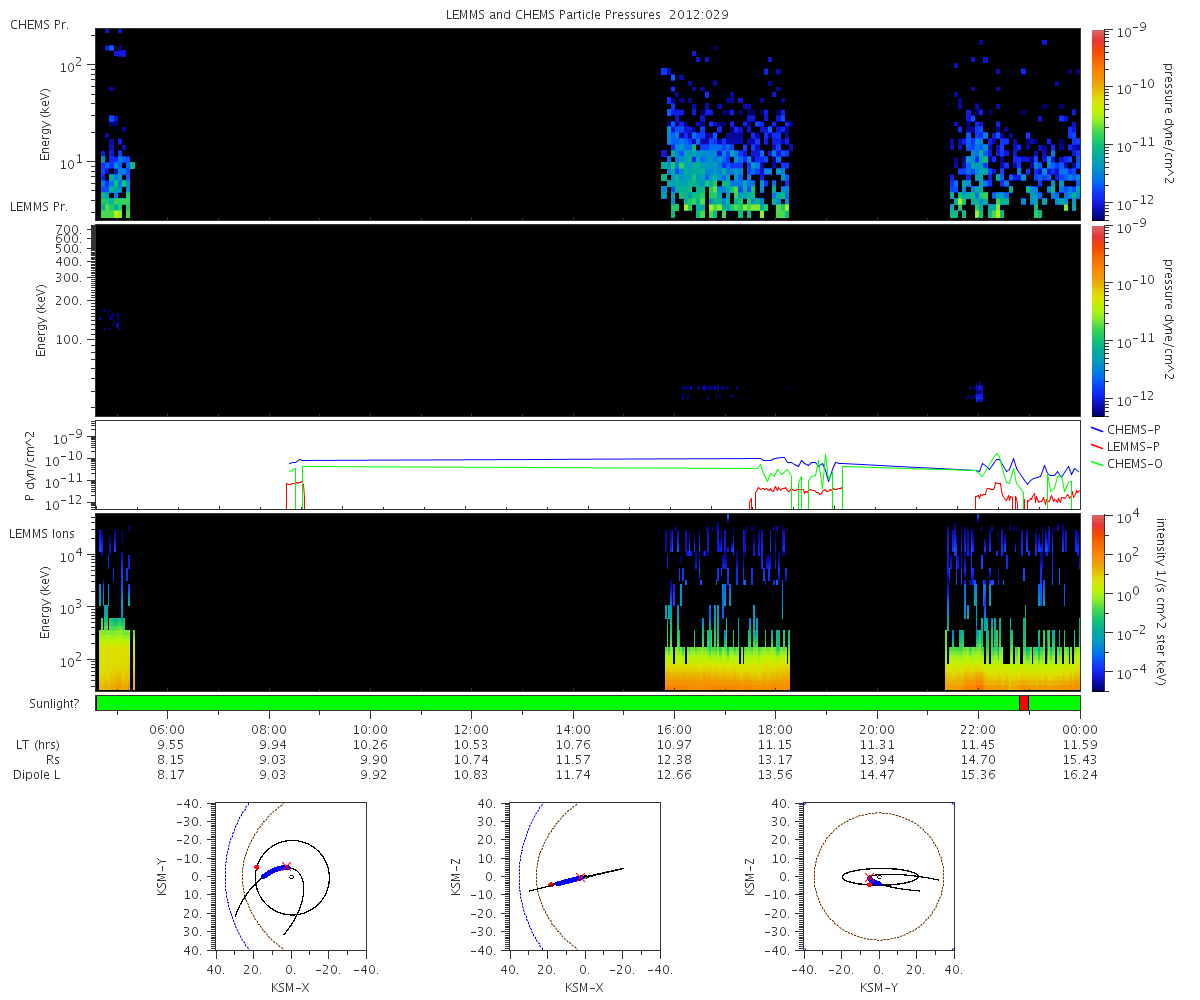Click the CHEMS pressure color bar
This screenshot has width=1200, height=1000.
[1098, 124]
